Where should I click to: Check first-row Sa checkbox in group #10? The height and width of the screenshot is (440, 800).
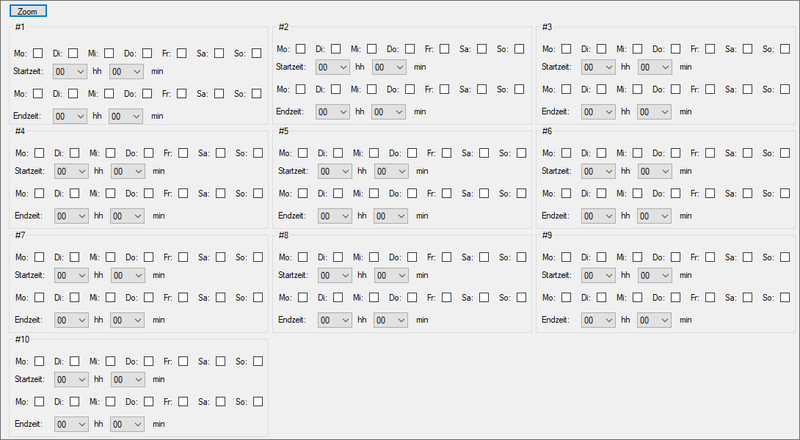pos(220,361)
